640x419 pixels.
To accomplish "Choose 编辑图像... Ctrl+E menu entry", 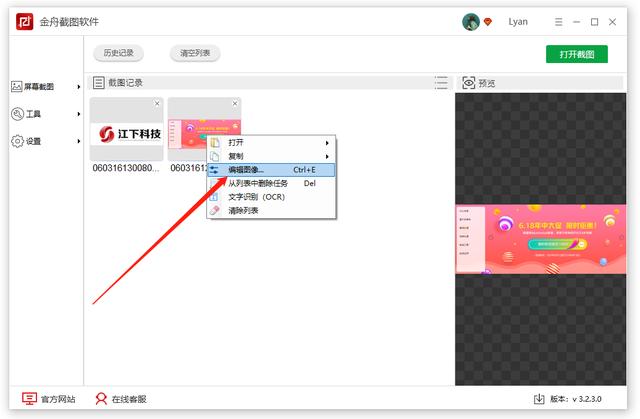I will click(x=271, y=170).
